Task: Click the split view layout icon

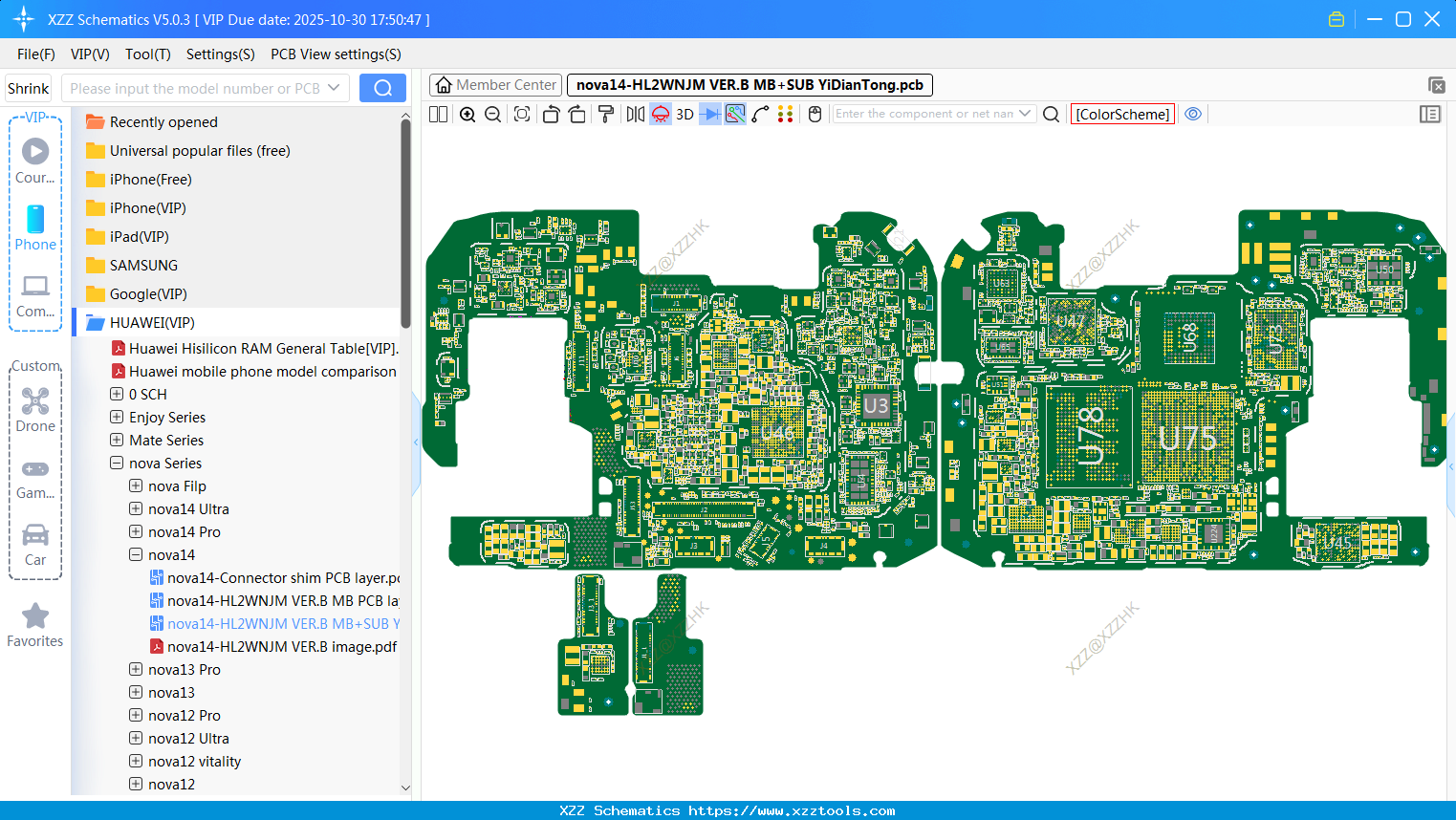Action: (439, 115)
